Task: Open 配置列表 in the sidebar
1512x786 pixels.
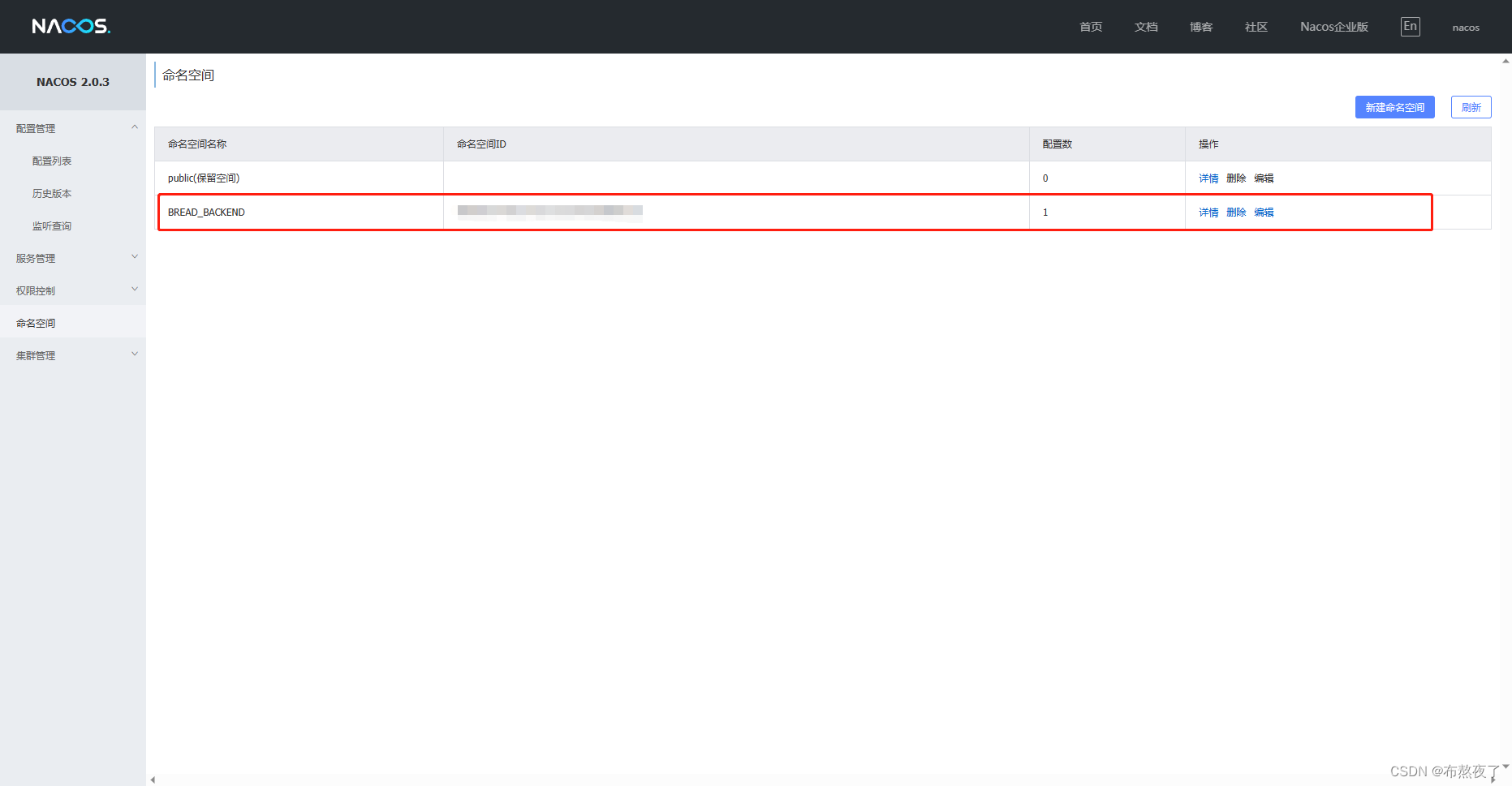Action: tap(52, 161)
